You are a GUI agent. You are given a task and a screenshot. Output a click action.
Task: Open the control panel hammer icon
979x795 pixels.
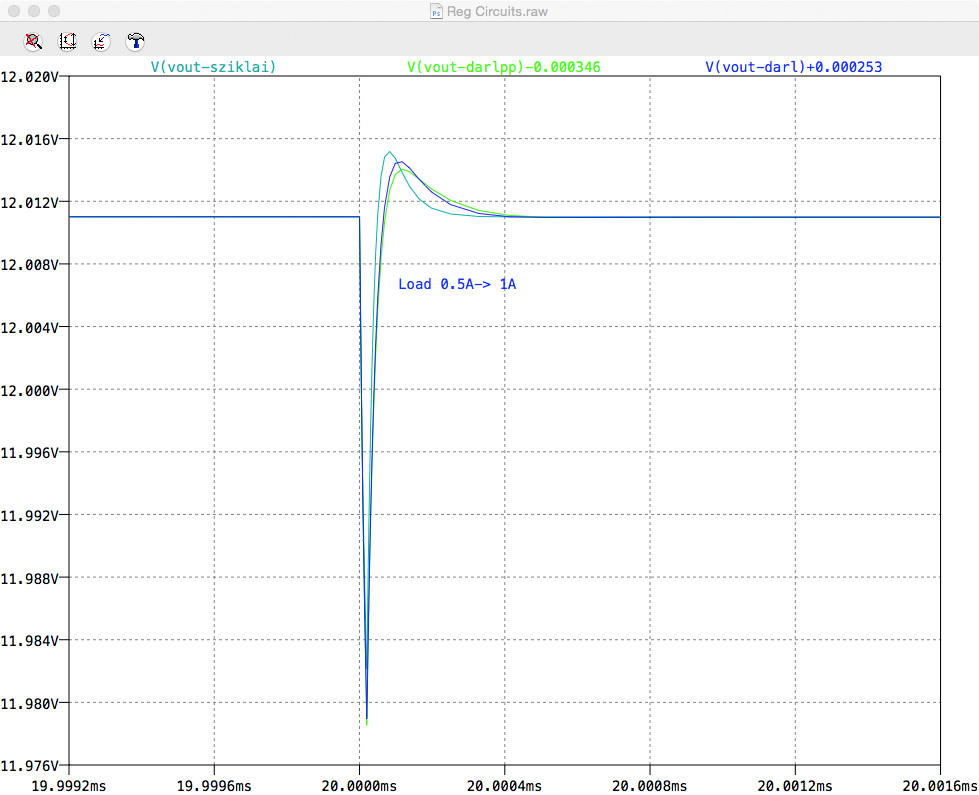tap(135, 42)
